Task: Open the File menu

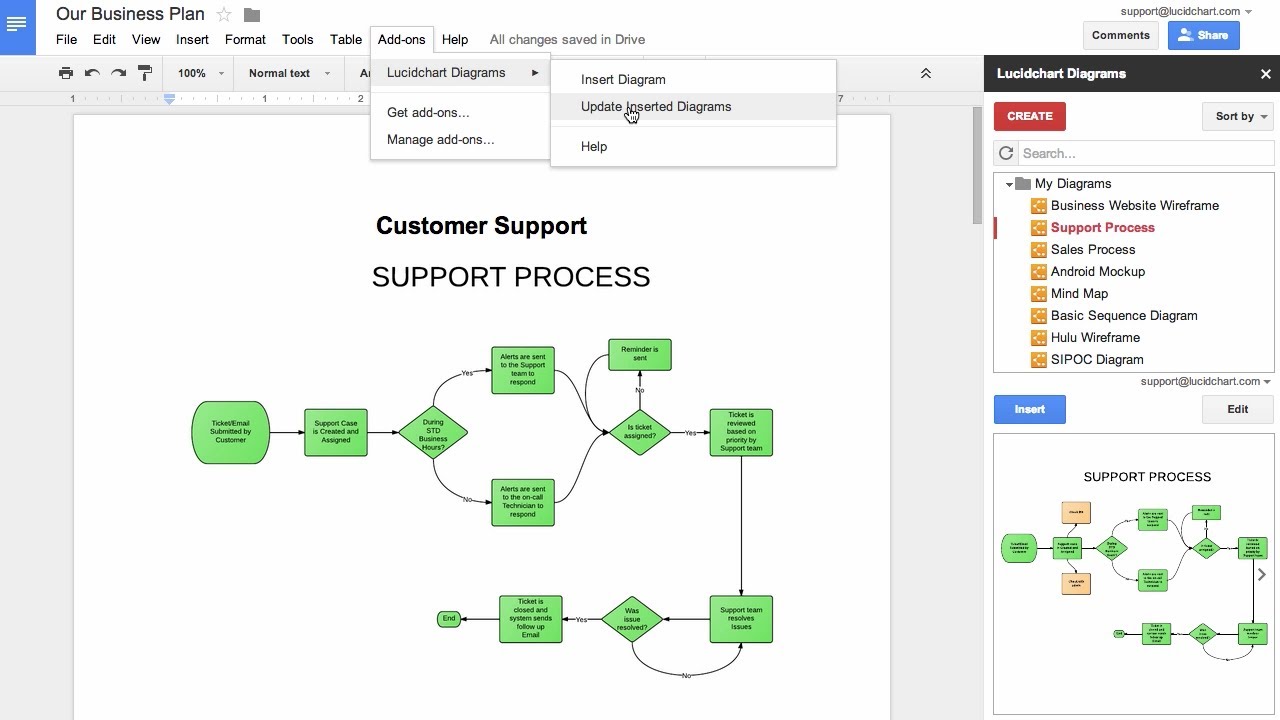Action: [x=66, y=40]
